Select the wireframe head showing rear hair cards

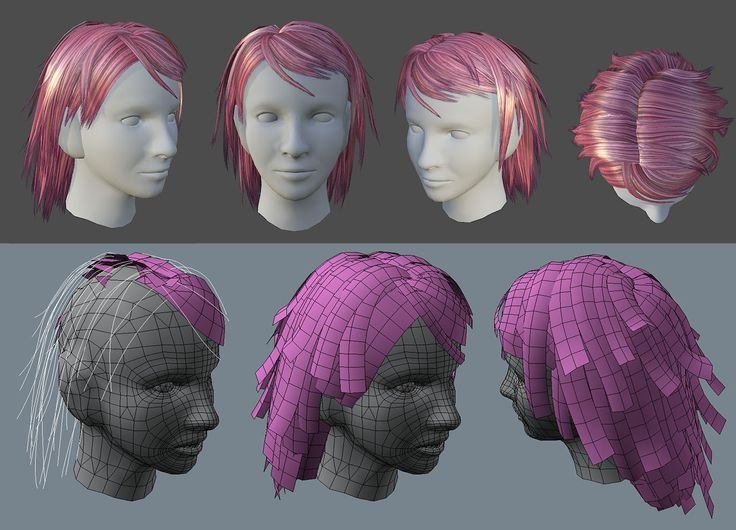[610, 385]
